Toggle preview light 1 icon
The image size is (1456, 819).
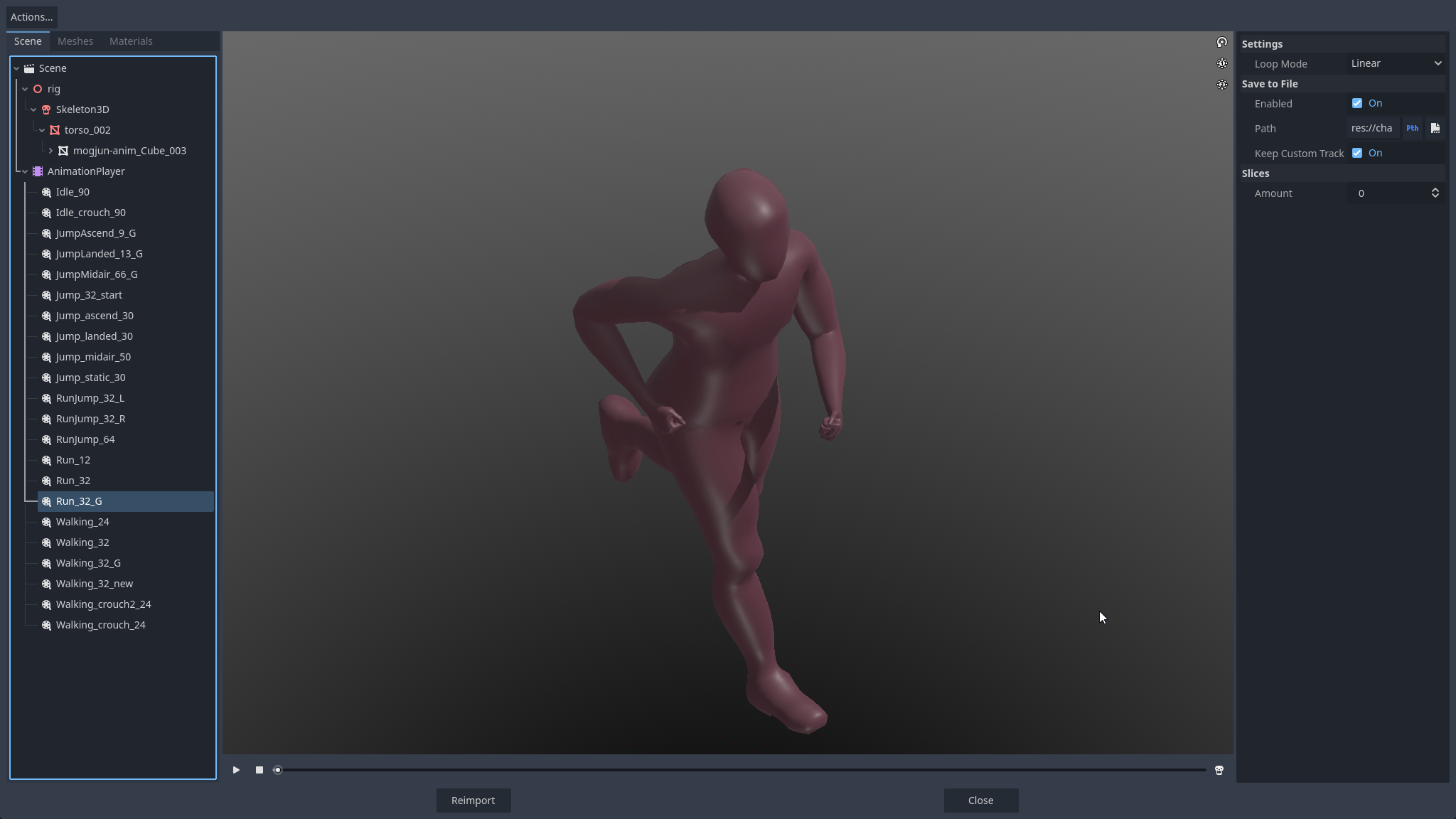click(1221, 64)
